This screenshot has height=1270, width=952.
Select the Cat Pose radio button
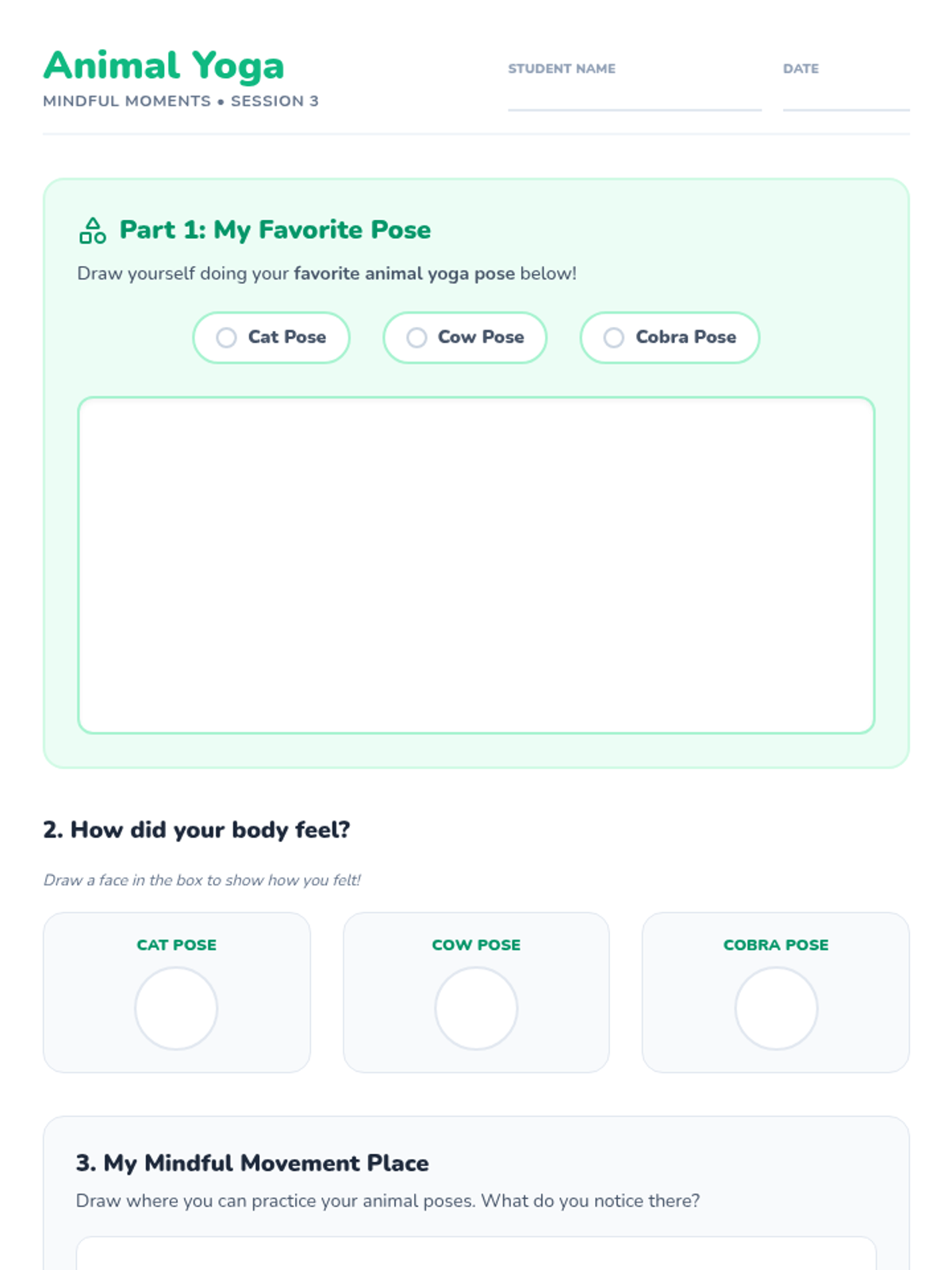[226, 337]
